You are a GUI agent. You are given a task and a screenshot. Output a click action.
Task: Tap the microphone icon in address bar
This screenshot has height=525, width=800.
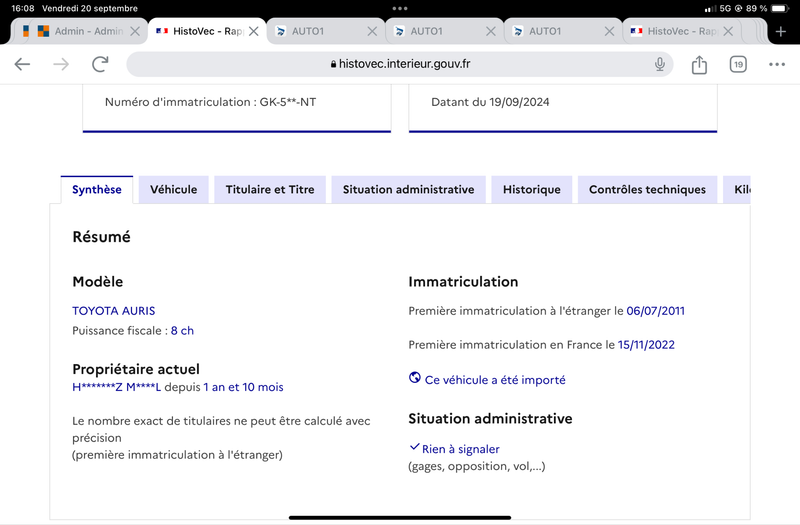click(x=660, y=64)
